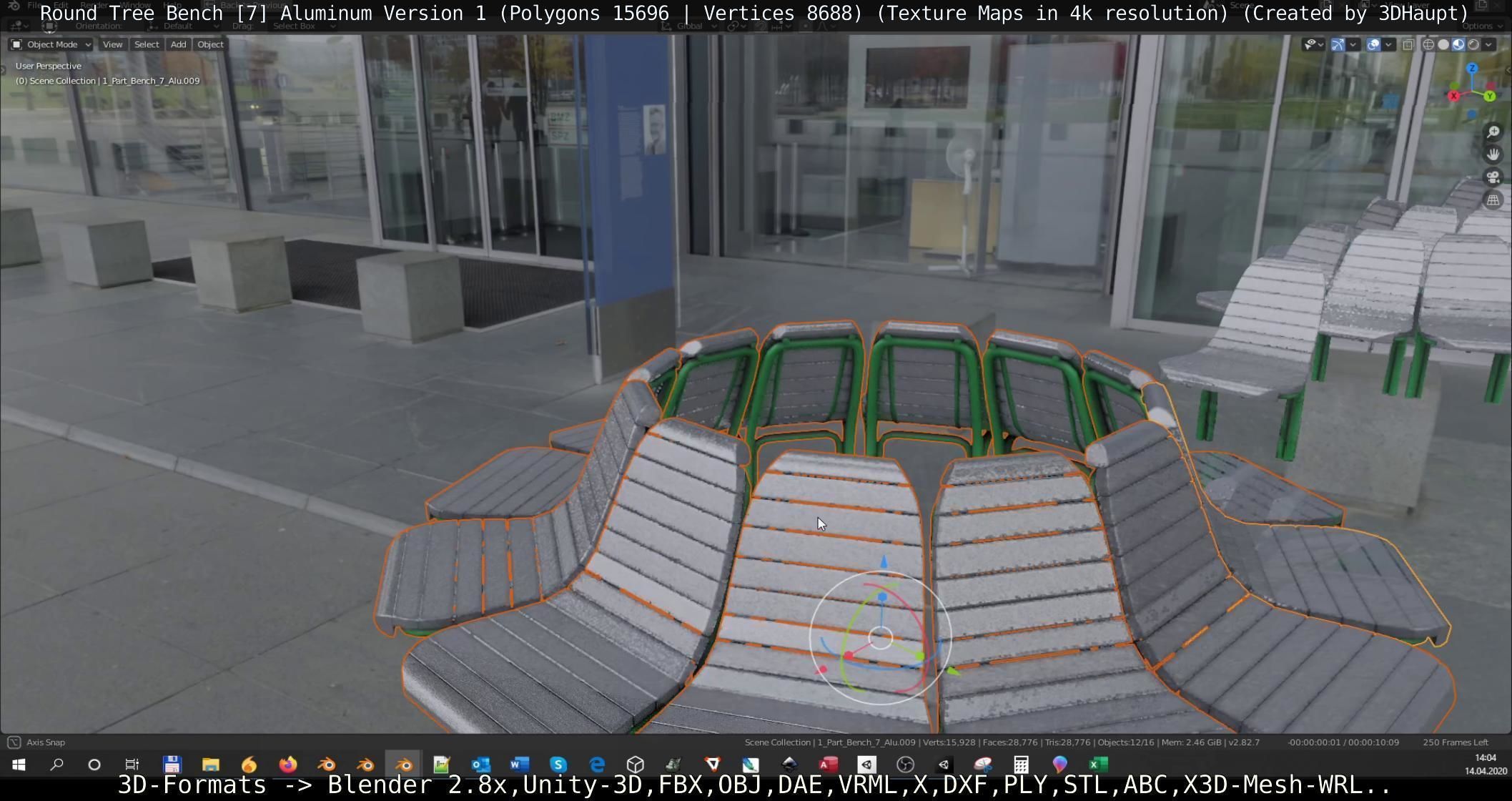
Task: Expand the viewport shading options dropdown
Action: click(1489, 44)
